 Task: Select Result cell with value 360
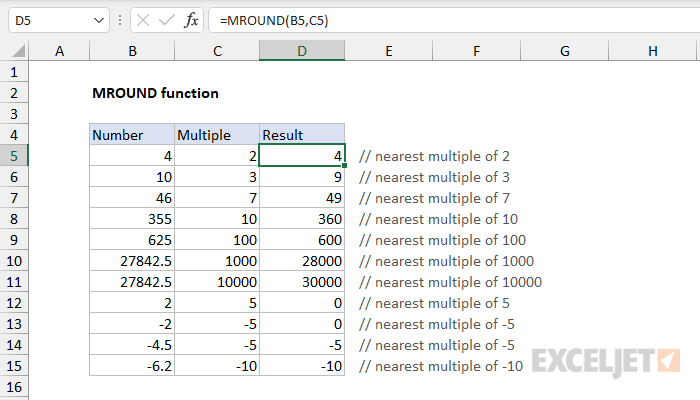click(x=302, y=219)
